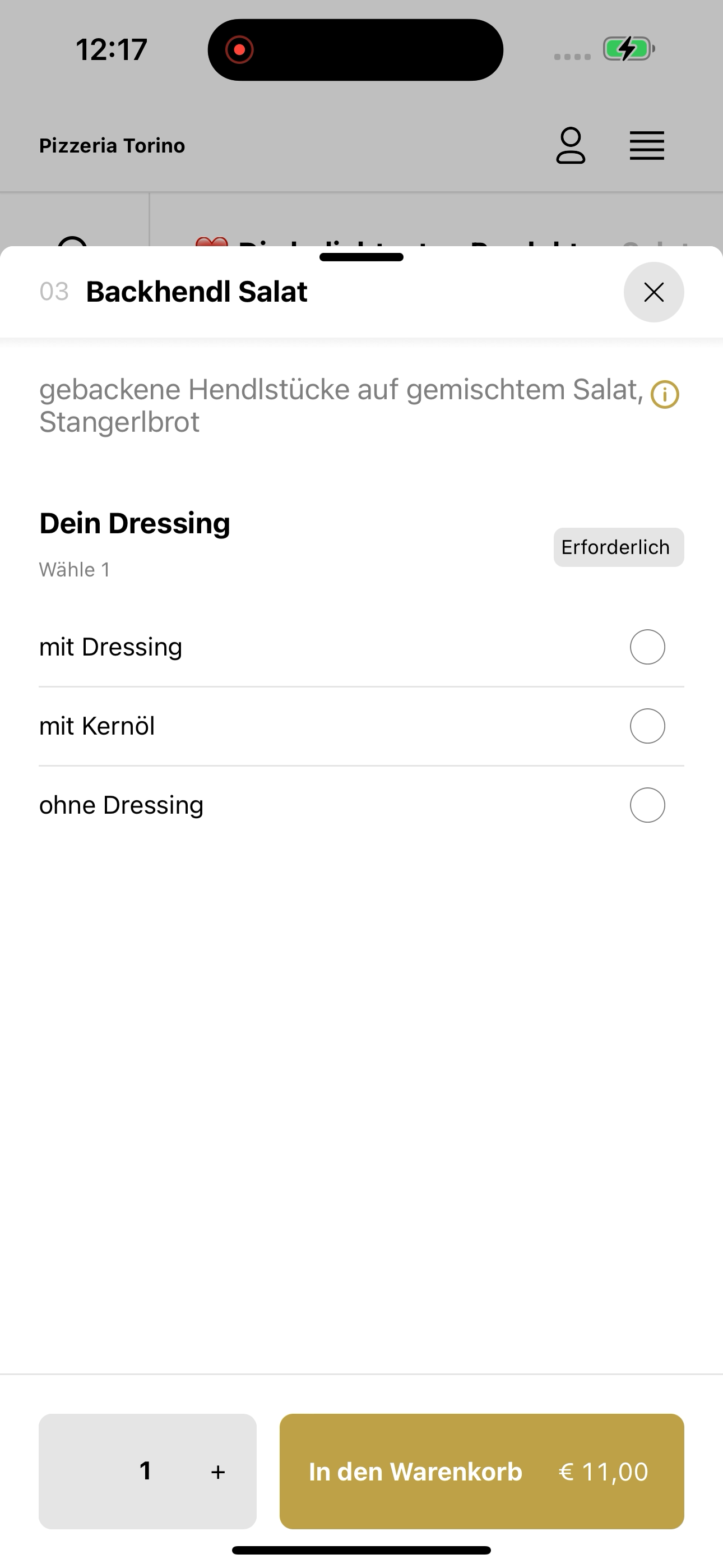The width and height of the screenshot is (723, 1568).
Task: Tap the sheet drag handle bar
Action: point(361,257)
